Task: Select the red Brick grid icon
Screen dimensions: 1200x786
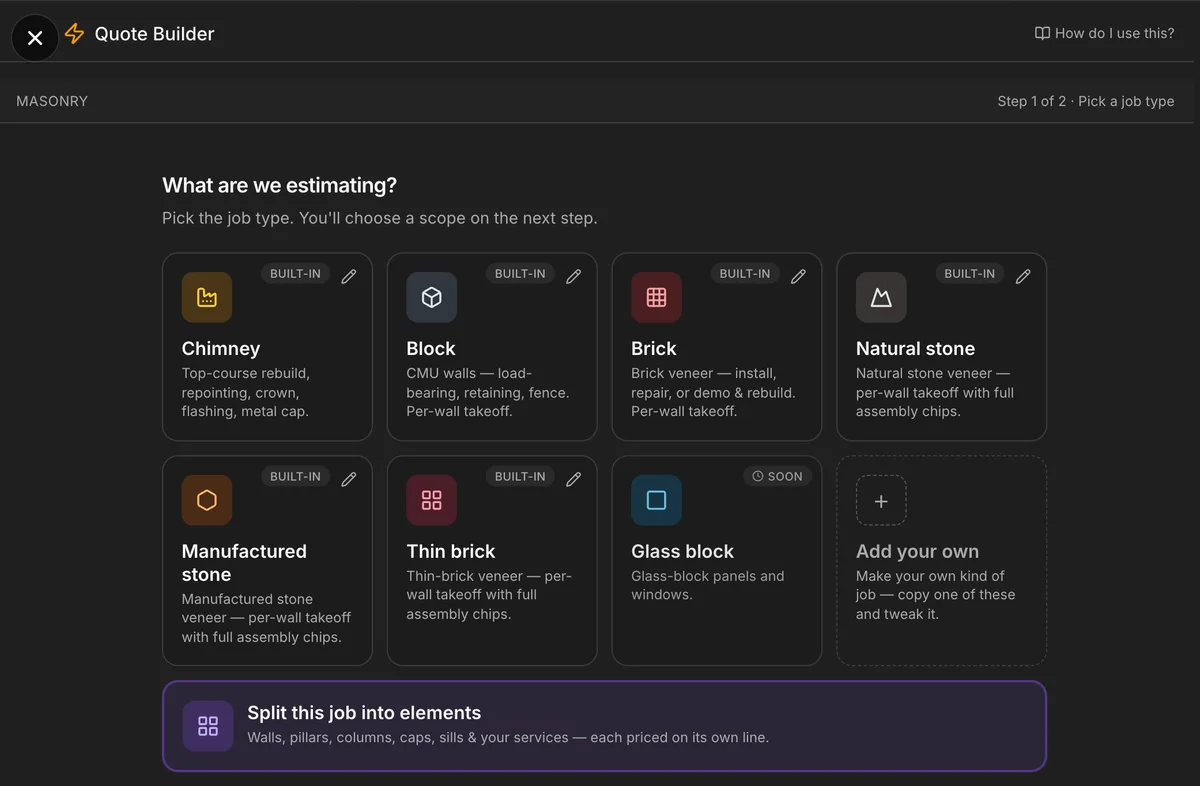Action: (657, 297)
